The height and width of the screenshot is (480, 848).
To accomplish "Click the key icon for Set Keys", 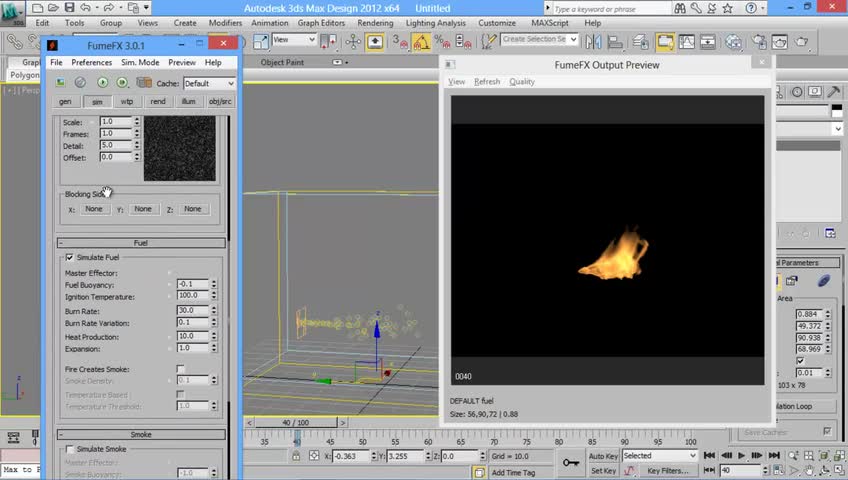I will coord(571,462).
